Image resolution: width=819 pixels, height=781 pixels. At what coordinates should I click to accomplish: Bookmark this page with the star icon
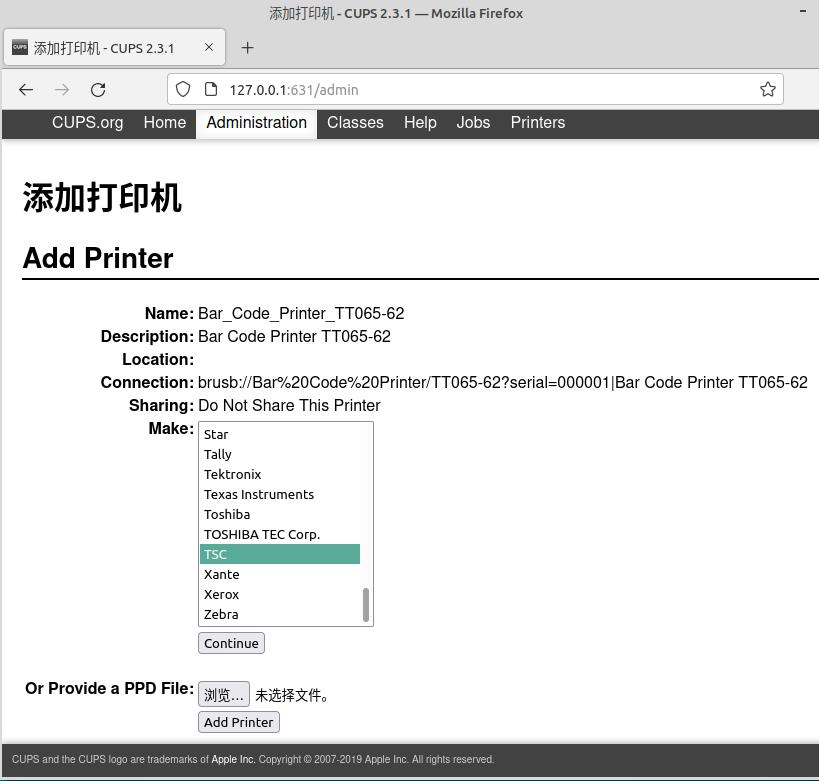(x=767, y=89)
